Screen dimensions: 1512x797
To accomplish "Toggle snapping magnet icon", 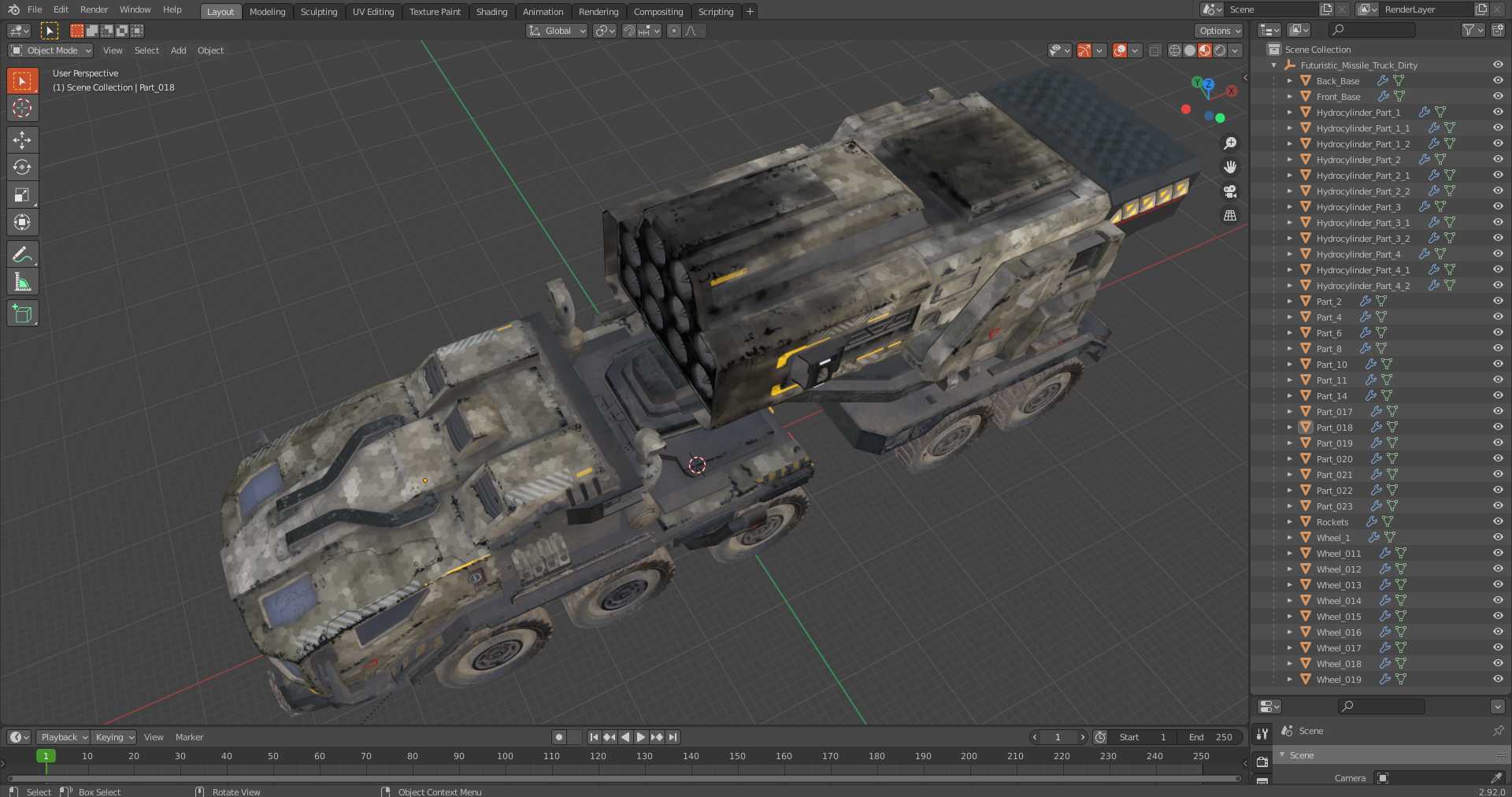I will point(629,31).
